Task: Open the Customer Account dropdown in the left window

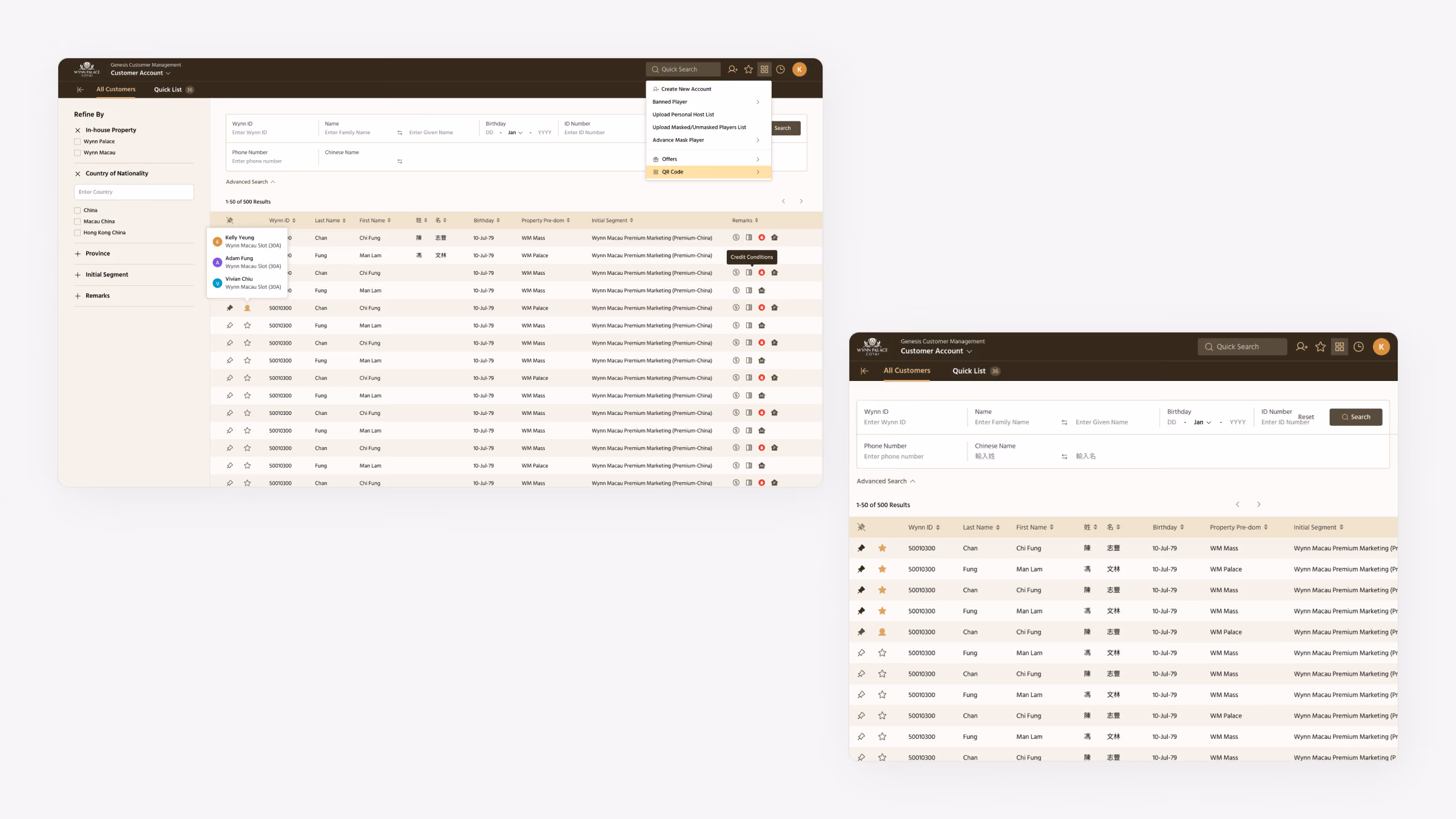Action: tap(140, 73)
